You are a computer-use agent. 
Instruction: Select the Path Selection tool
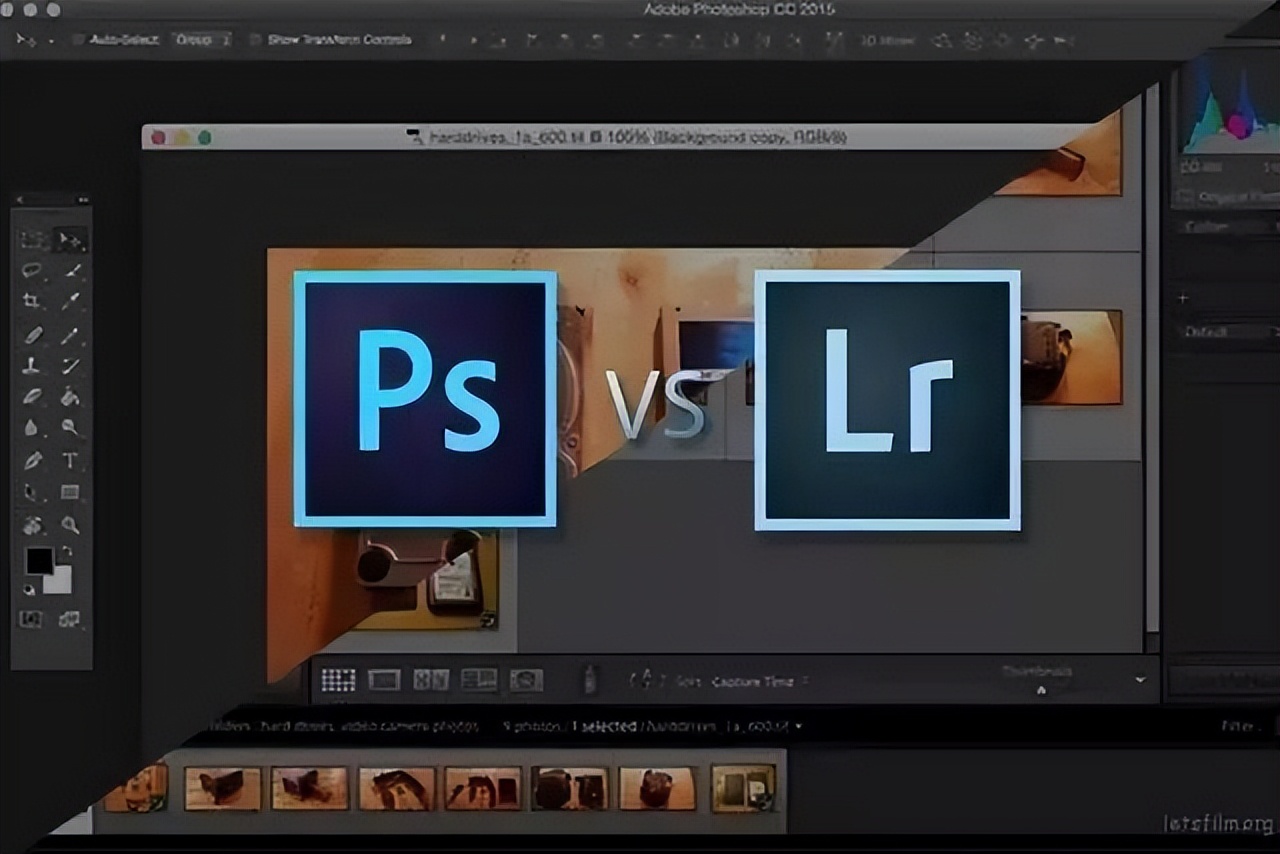point(32,492)
